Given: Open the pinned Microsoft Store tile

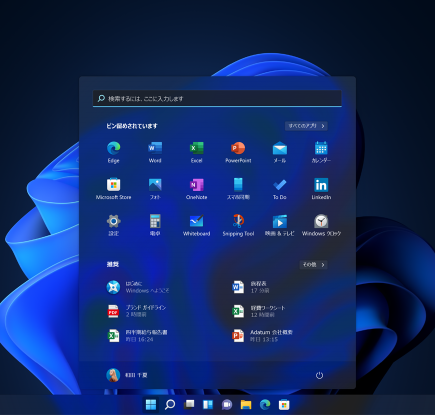Looking at the screenshot, I should click(113, 189).
